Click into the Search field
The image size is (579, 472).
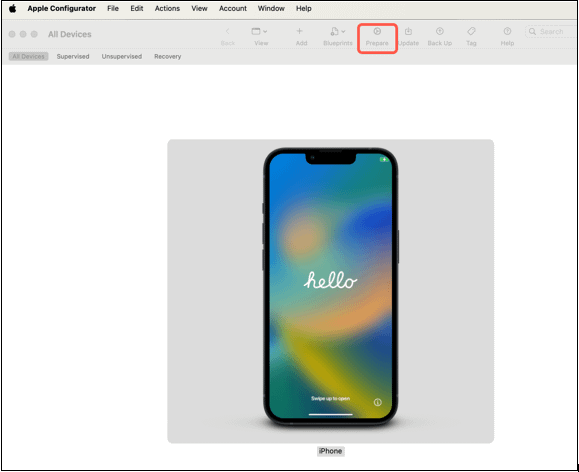coord(551,32)
